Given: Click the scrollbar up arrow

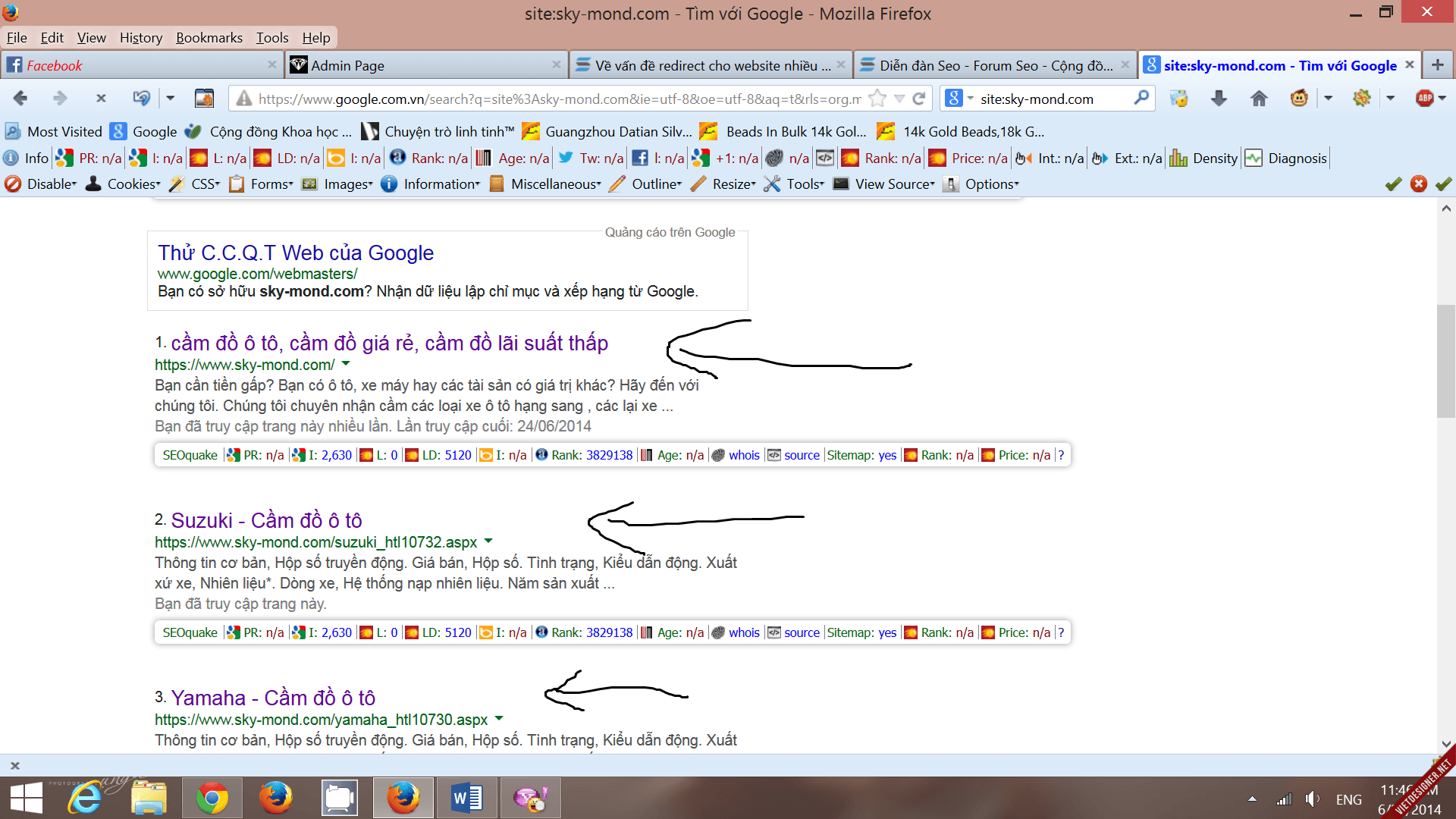Looking at the screenshot, I should 1446,208.
